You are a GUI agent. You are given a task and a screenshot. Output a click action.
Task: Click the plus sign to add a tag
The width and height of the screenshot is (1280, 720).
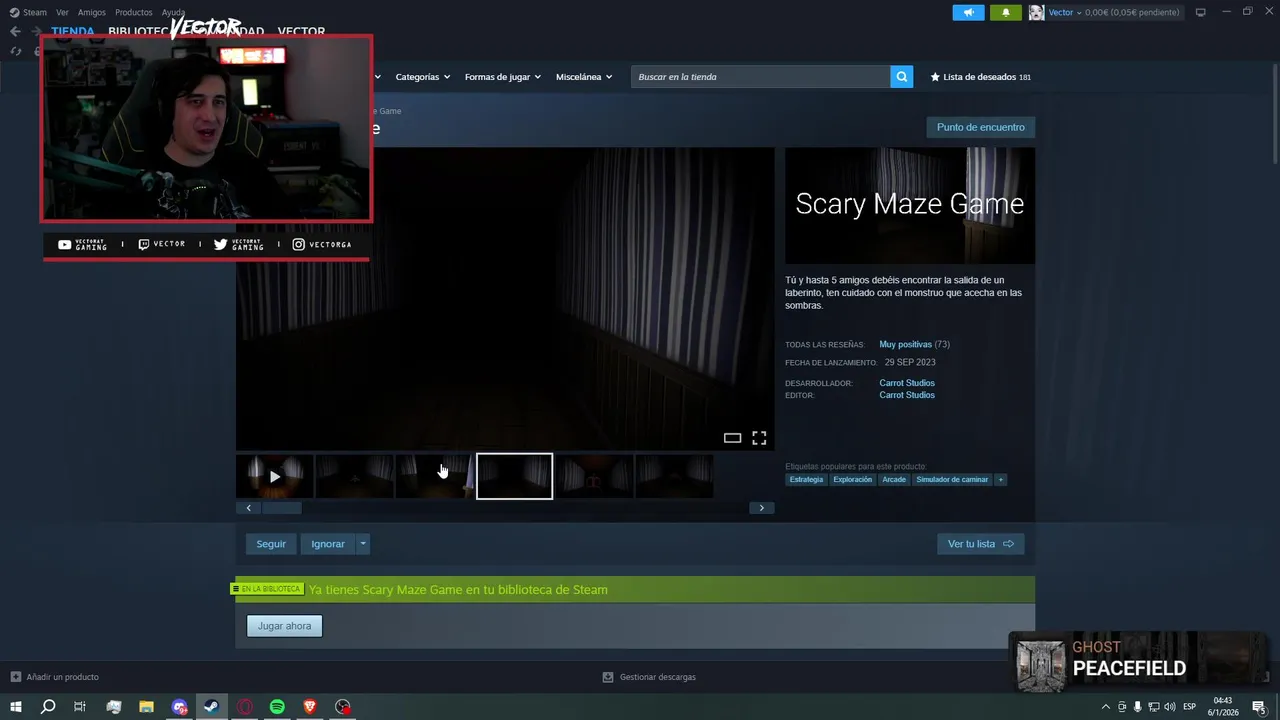point(1000,479)
